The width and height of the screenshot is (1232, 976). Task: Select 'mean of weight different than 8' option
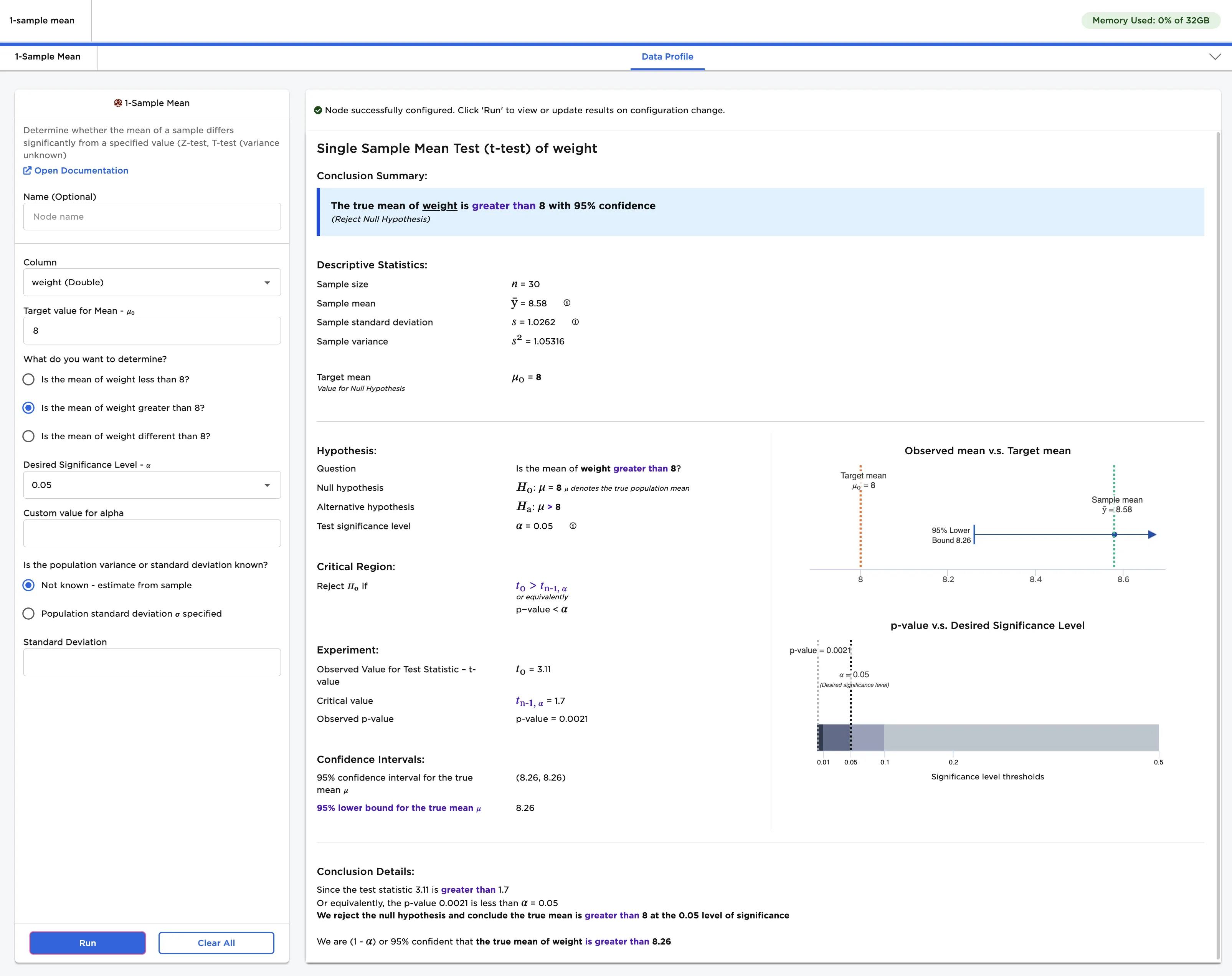point(28,436)
